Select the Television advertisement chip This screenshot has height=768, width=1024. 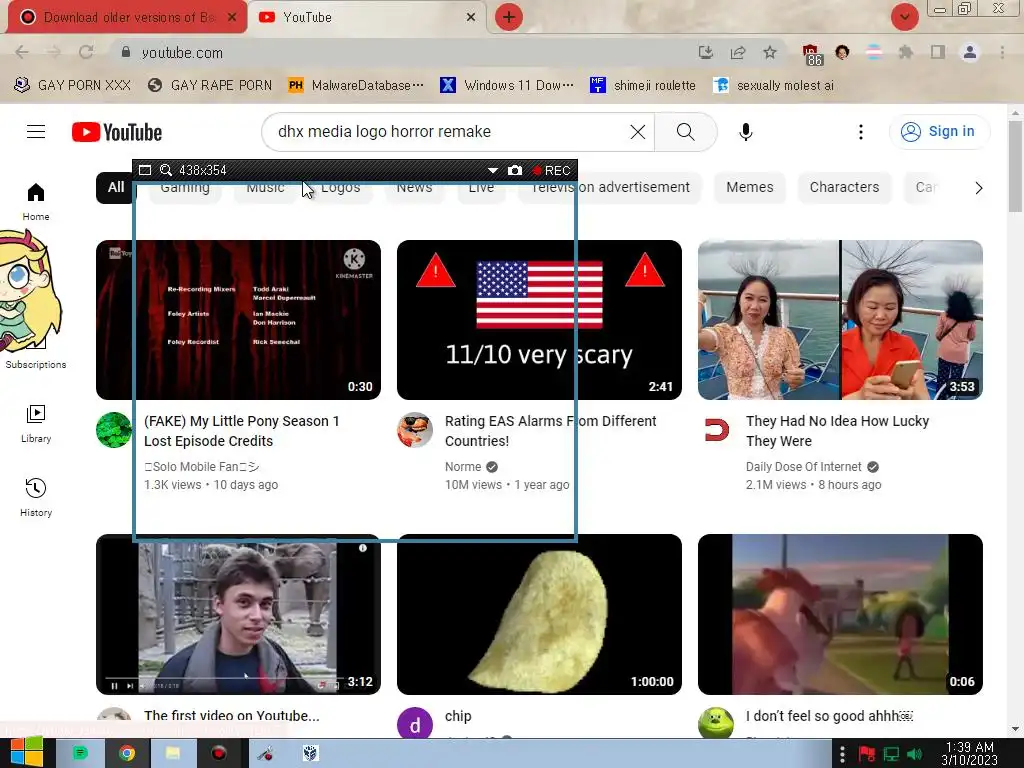coord(611,187)
